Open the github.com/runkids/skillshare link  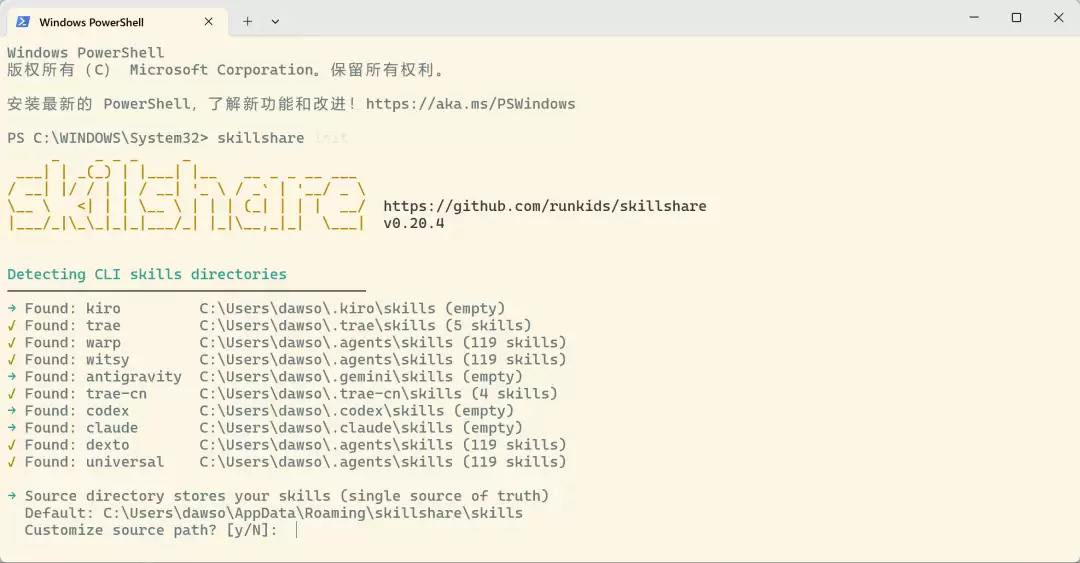pos(545,206)
